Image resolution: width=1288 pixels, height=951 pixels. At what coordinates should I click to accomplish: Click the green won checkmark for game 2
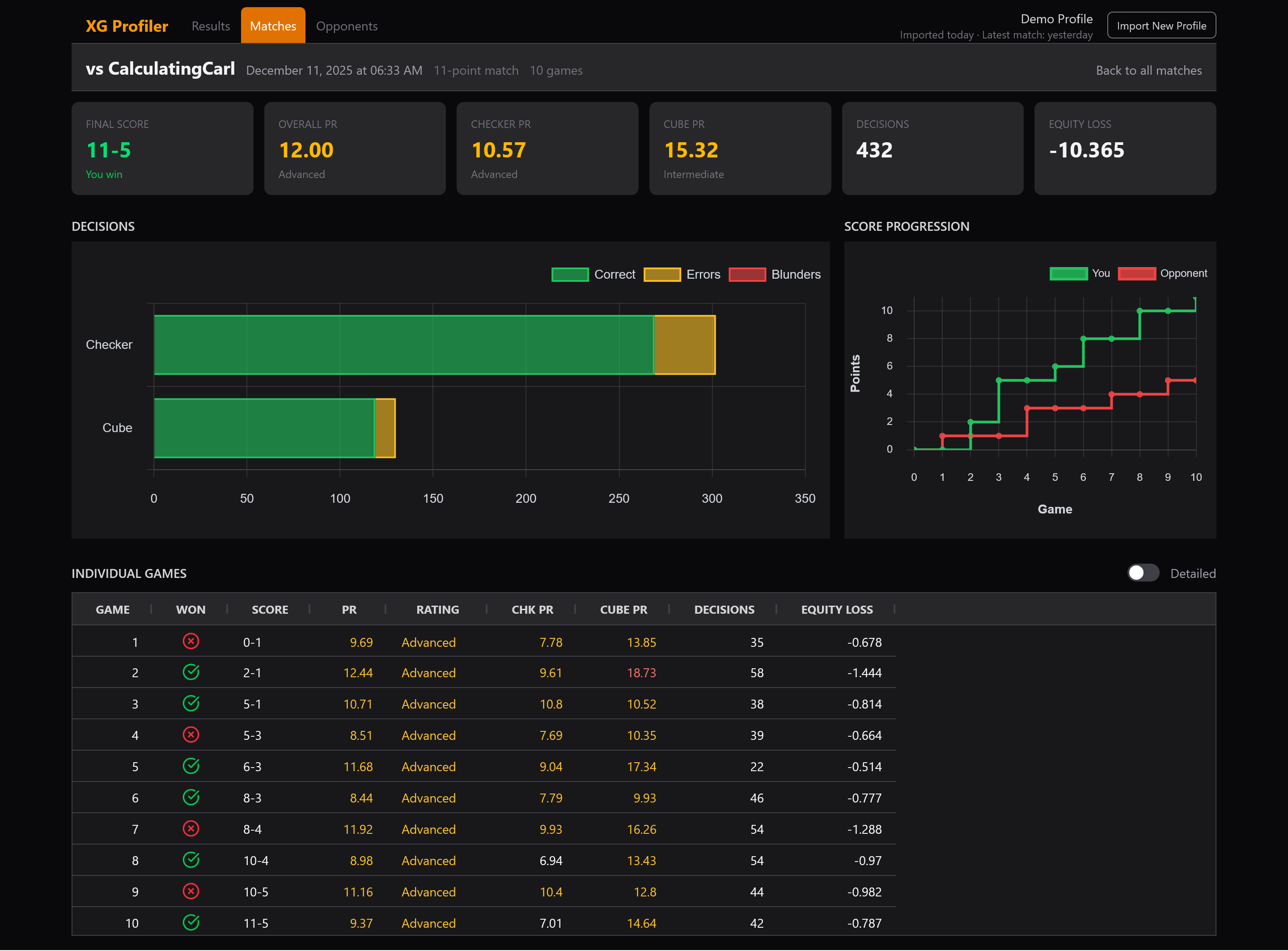click(191, 672)
